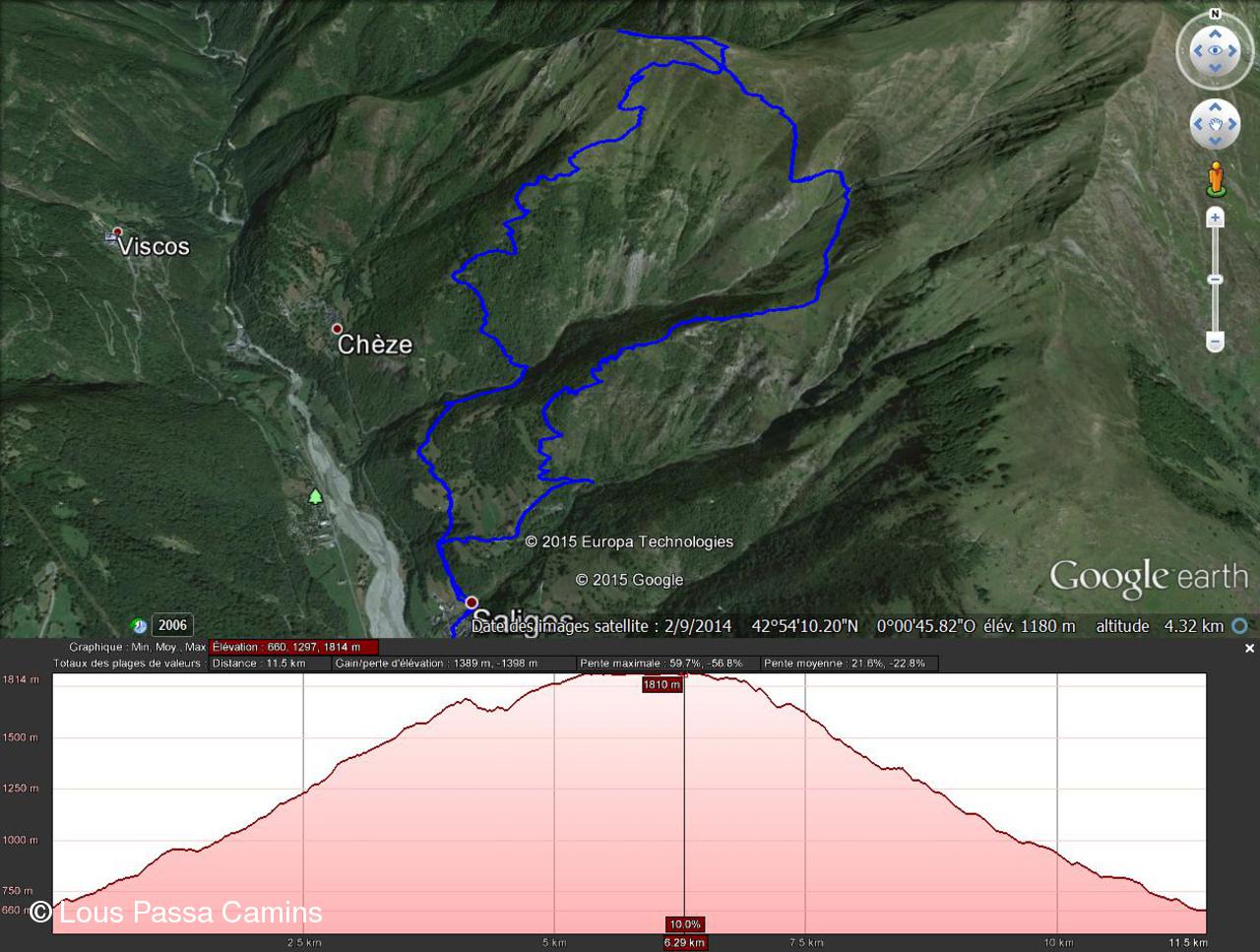Click the Saligos placemark marker
The width and height of the screenshot is (1260, 952).
(472, 602)
